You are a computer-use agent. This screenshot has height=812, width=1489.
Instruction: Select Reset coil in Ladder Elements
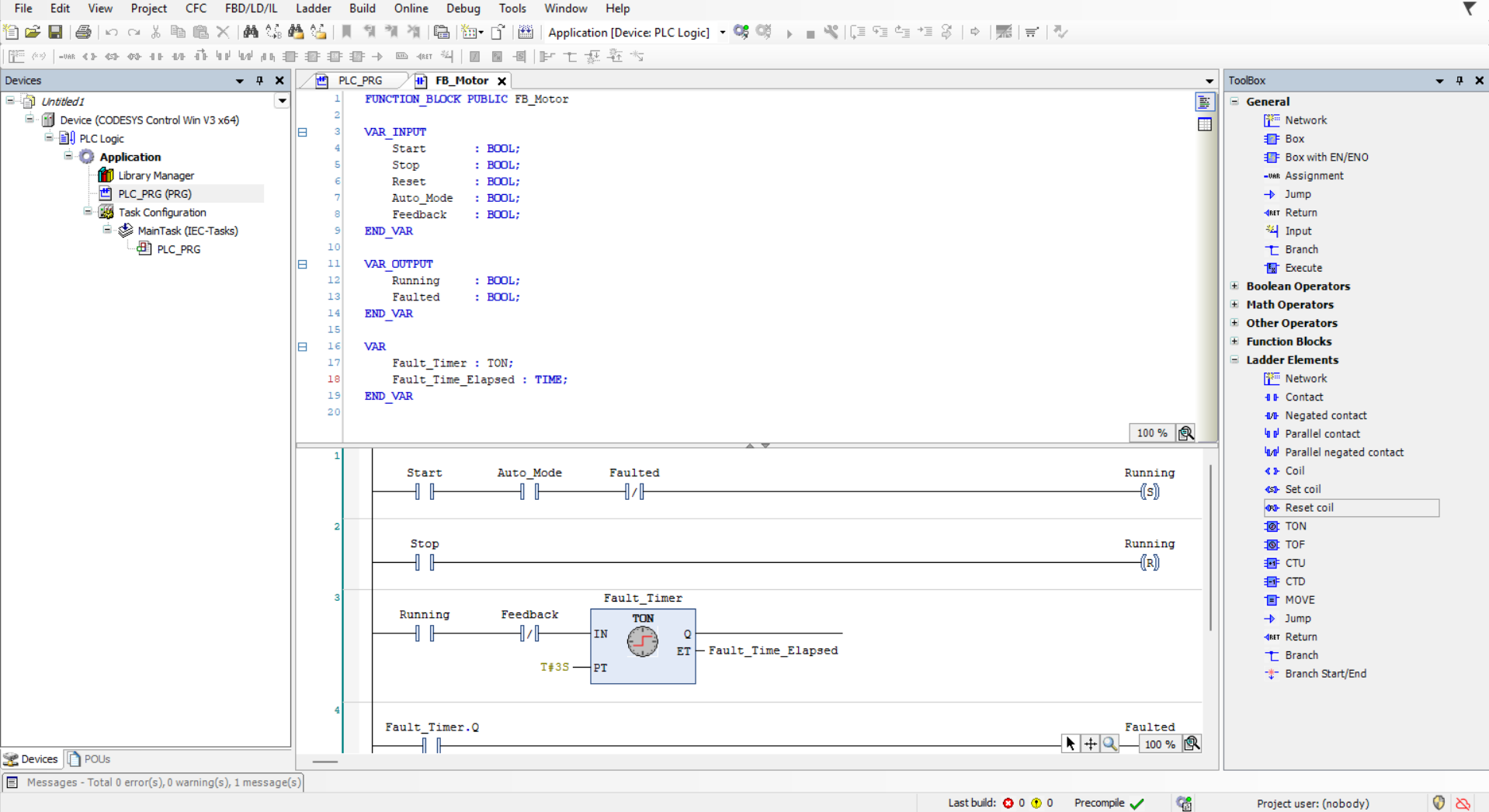coord(1351,508)
